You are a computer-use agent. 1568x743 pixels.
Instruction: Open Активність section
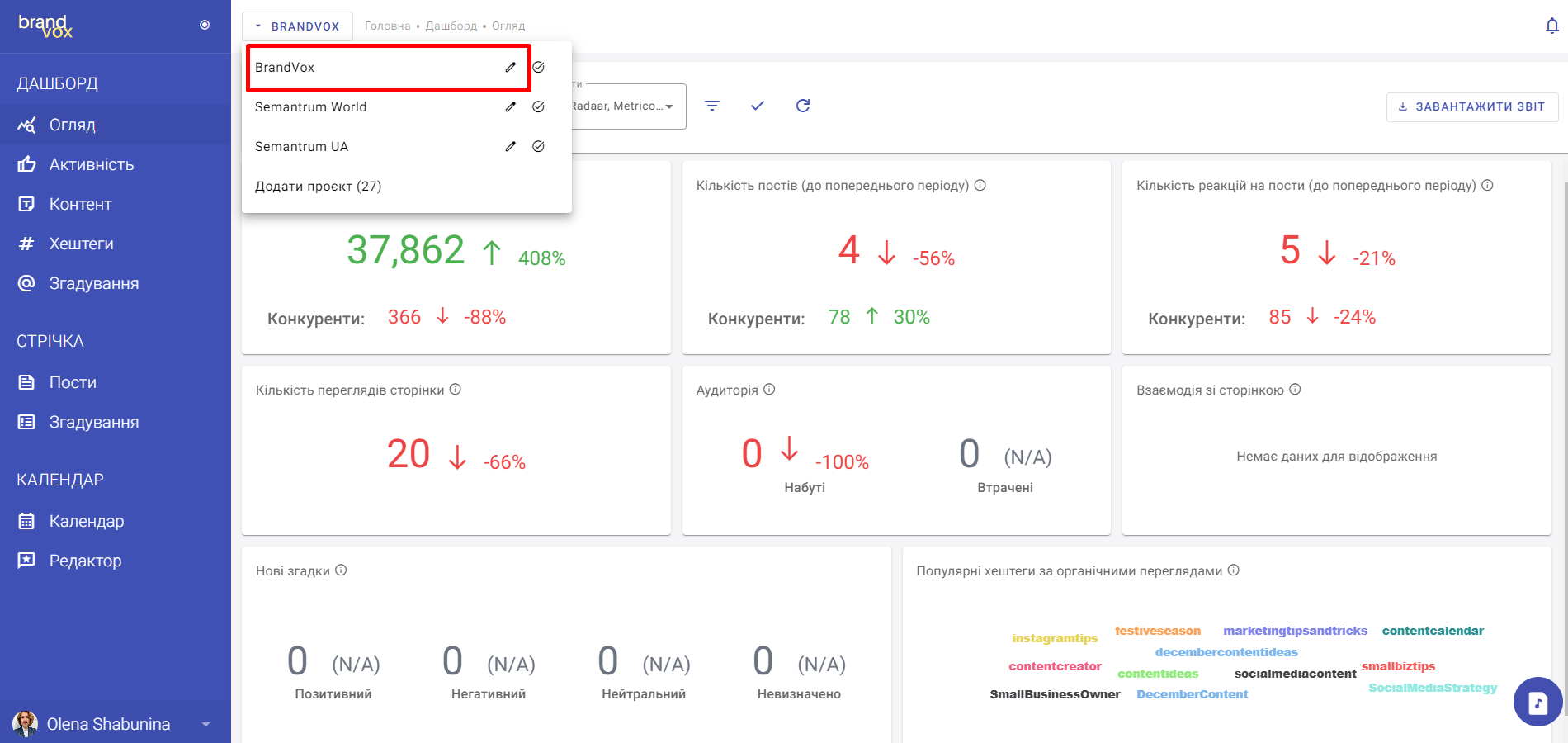pyautogui.click(x=116, y=164)
